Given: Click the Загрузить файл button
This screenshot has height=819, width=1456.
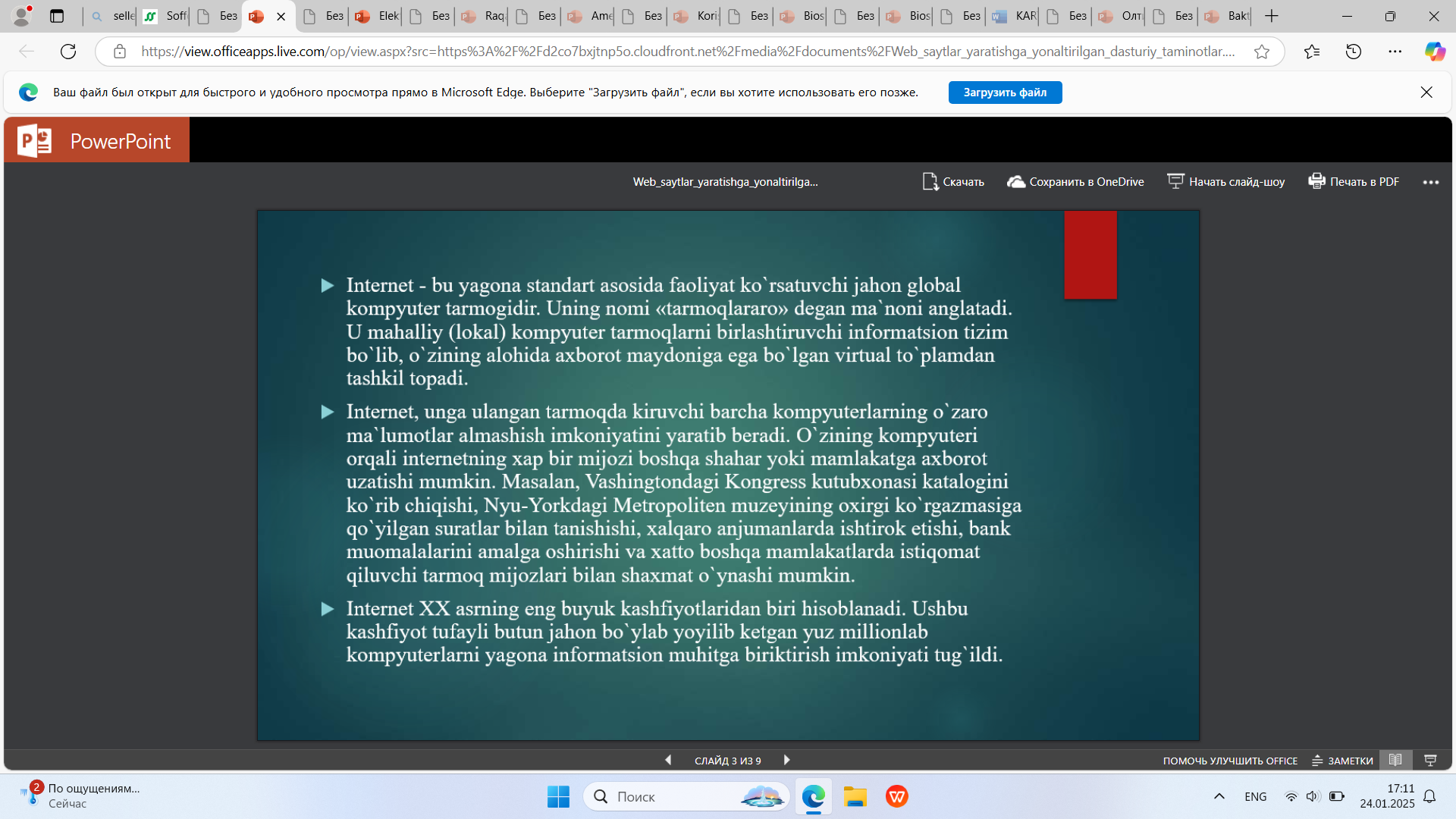Looking at the screenshot, I should pos(1005,93).
